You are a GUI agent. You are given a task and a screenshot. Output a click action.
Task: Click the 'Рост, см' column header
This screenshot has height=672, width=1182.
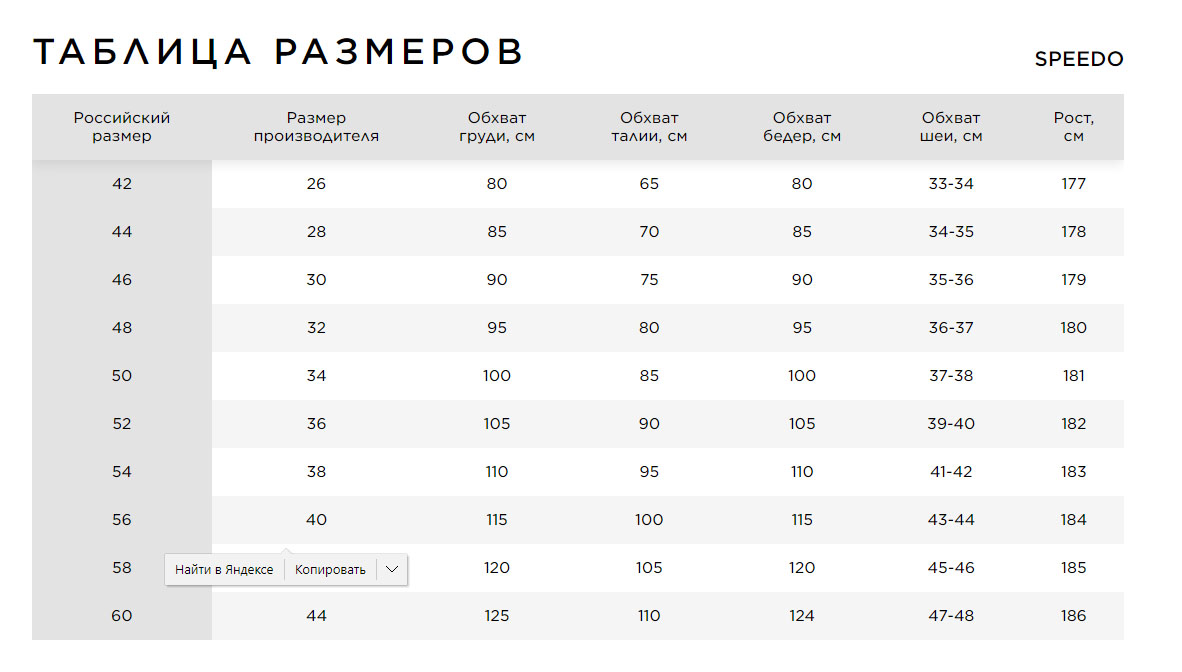click(1074, 127)
